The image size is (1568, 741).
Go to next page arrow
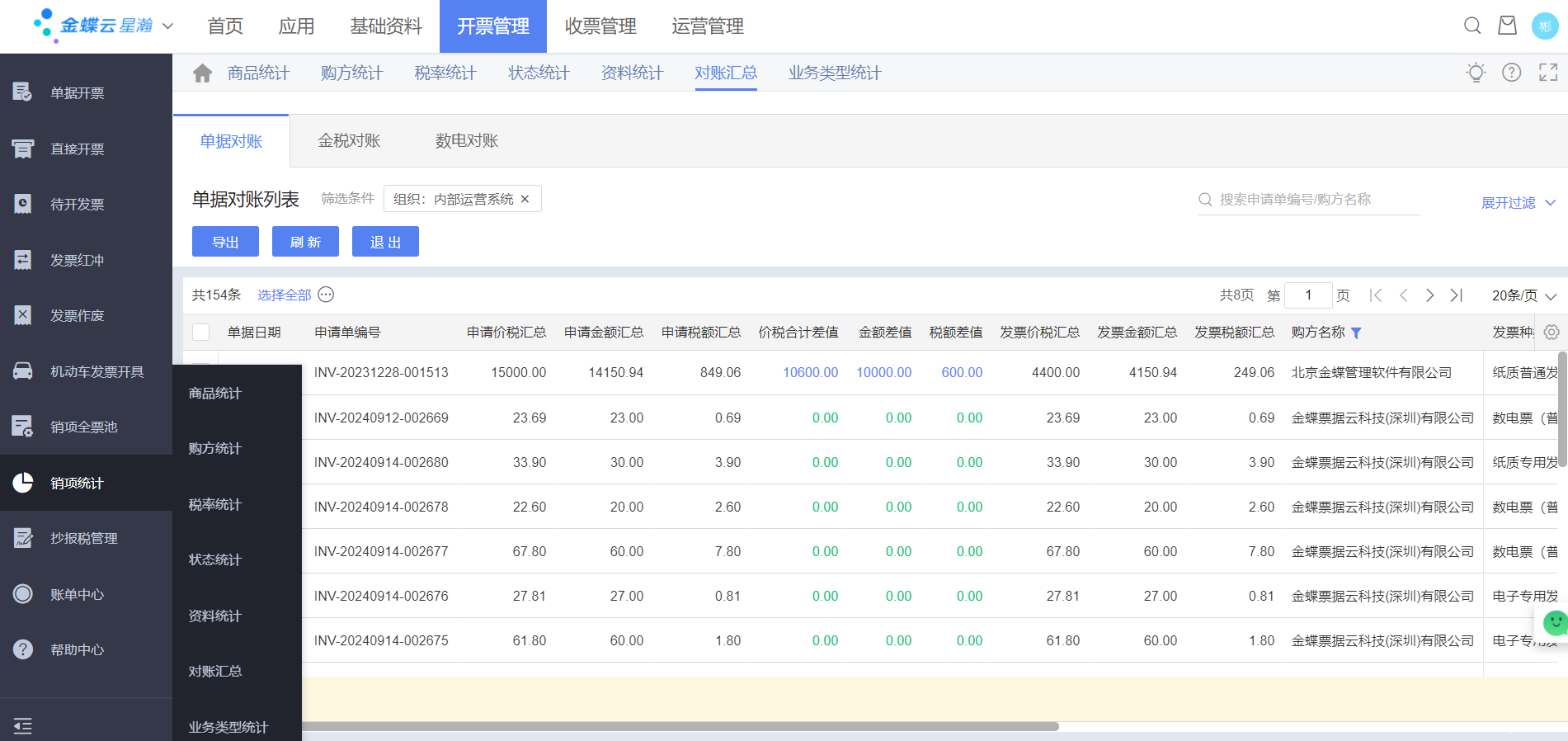click(1429, 295)
